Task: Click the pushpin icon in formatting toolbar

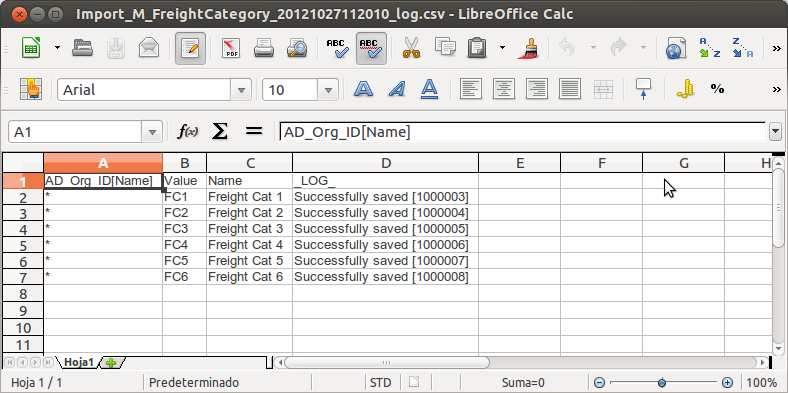Action: [643, 89]
